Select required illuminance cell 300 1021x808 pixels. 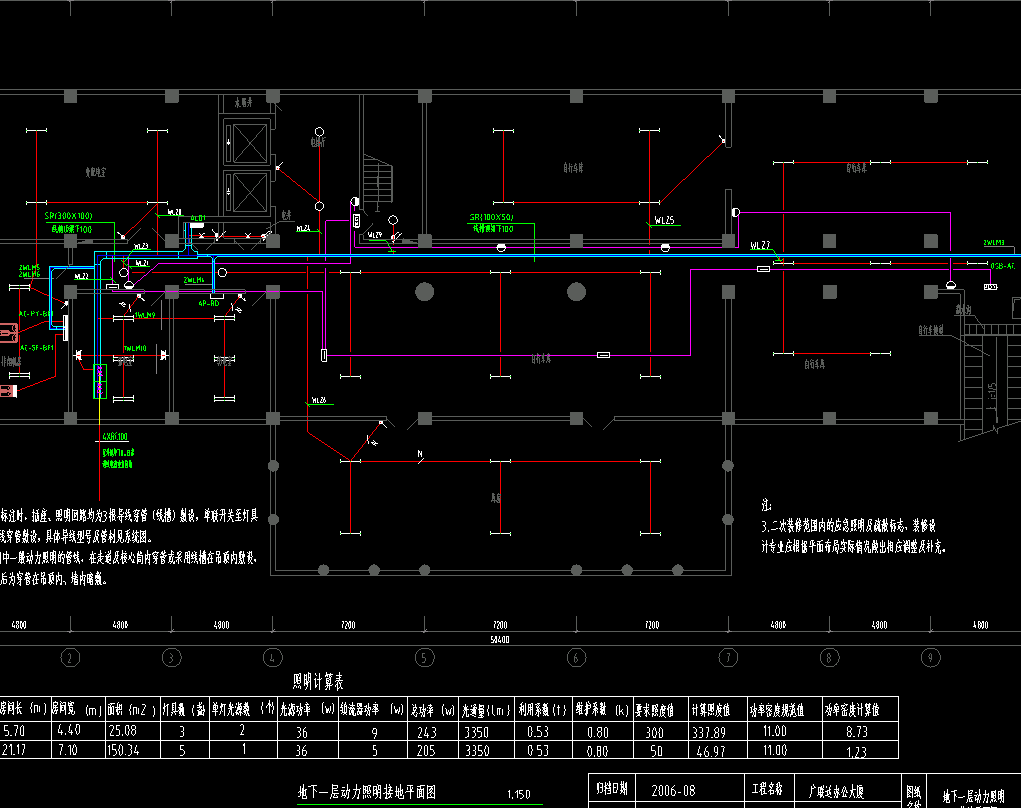654,732
